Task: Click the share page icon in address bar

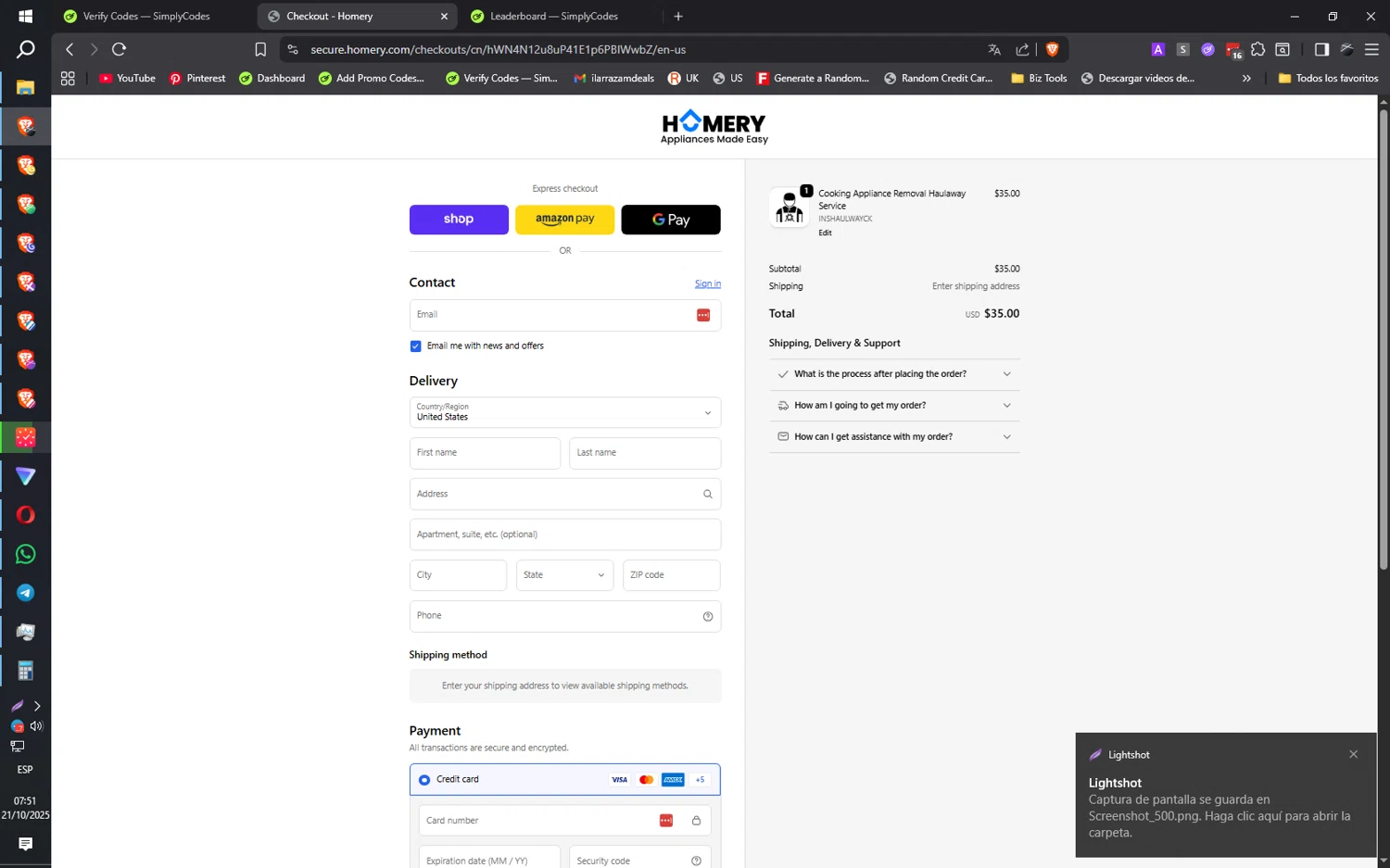Action: click(x=1022, y=49)
